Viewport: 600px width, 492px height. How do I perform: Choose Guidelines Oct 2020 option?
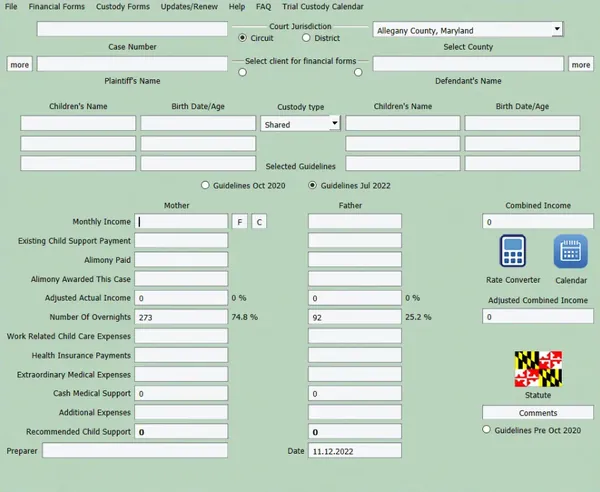click(205, 185)
